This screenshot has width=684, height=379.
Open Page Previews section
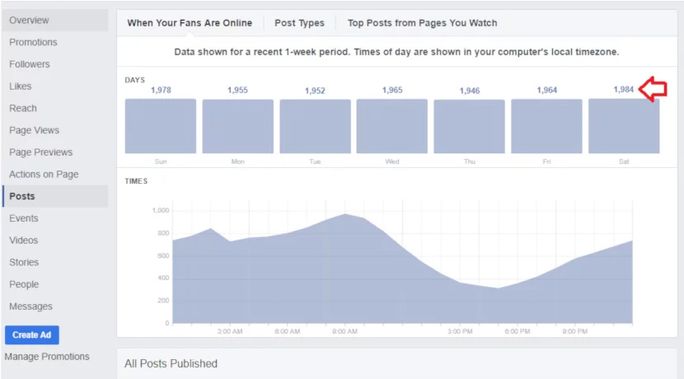[x=41, y=152]
